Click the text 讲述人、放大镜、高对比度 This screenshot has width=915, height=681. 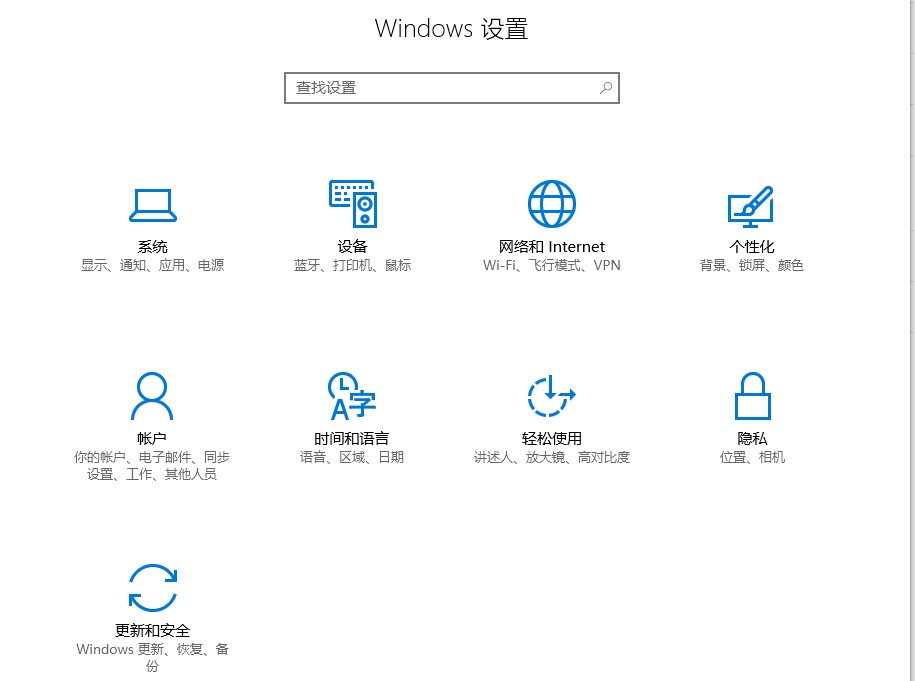tap(551, 458)
